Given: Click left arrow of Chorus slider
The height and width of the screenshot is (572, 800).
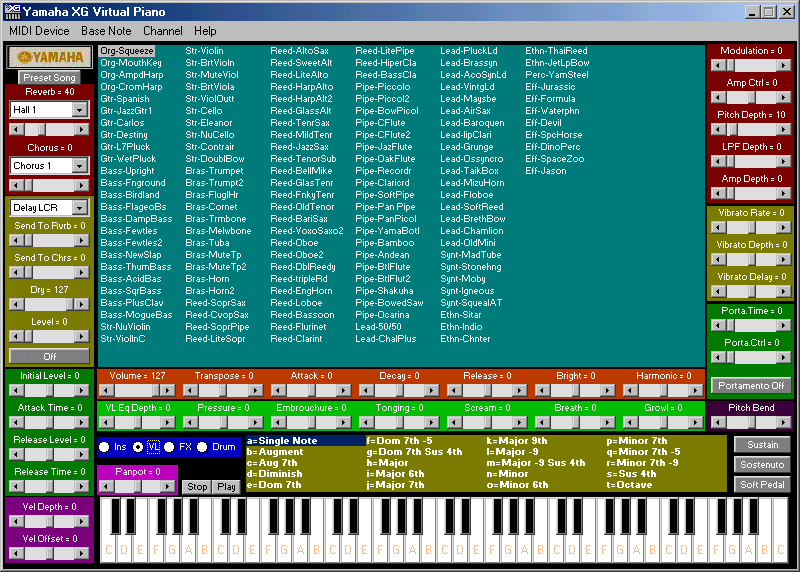Looking at the screenshot, I should coord(17,185).
